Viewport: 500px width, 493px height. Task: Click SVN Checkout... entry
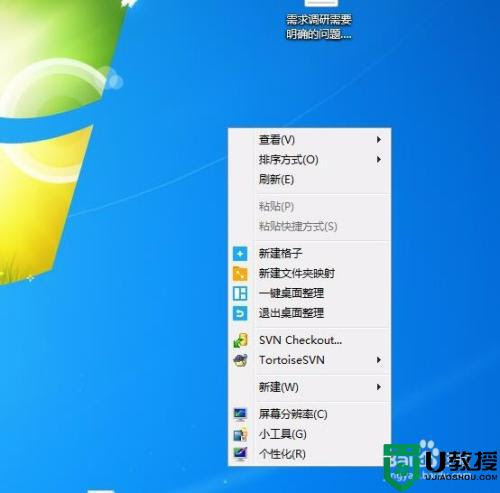click(309, 340)
